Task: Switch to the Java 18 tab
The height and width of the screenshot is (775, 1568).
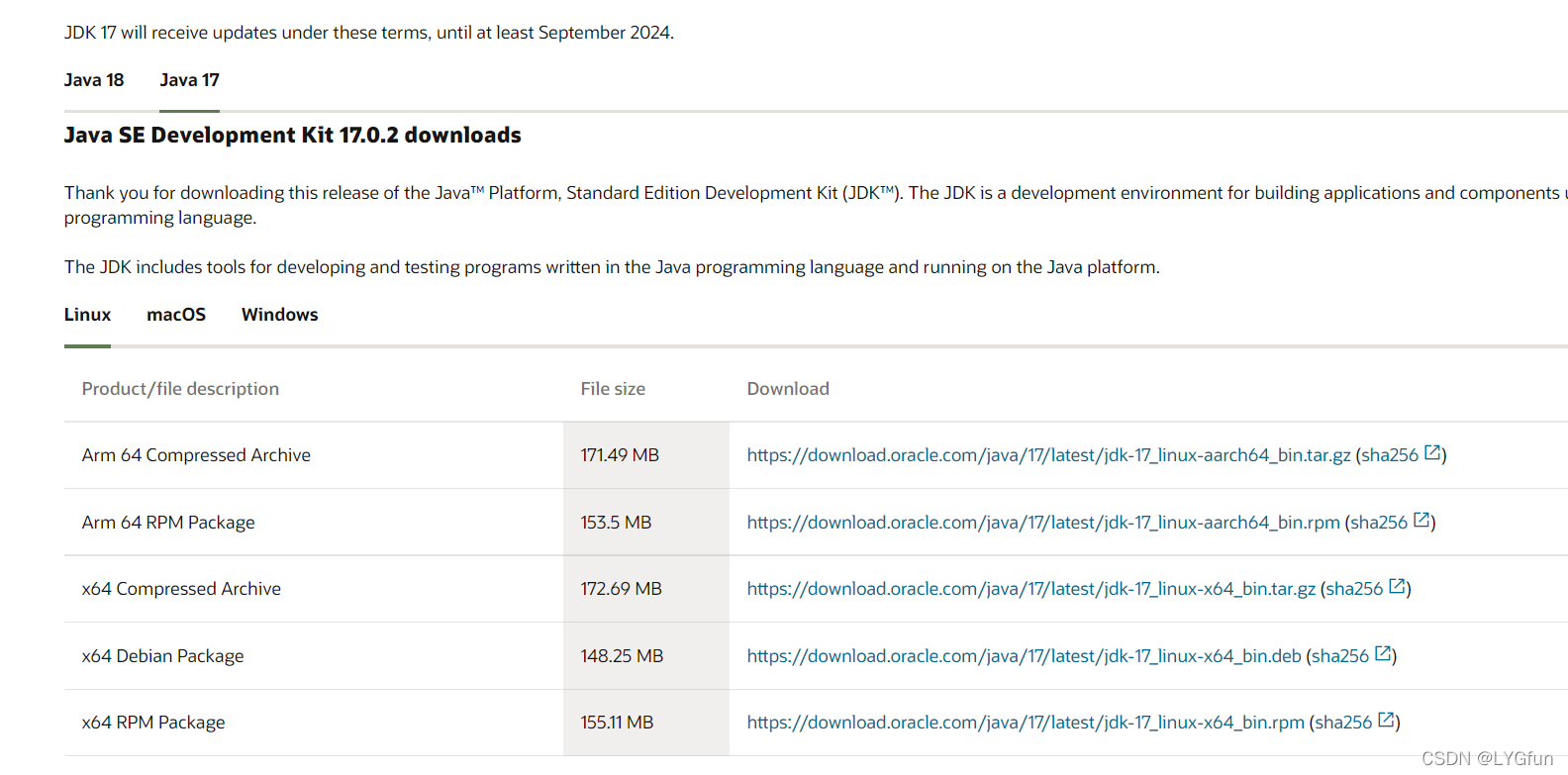Action: point(94,80)
